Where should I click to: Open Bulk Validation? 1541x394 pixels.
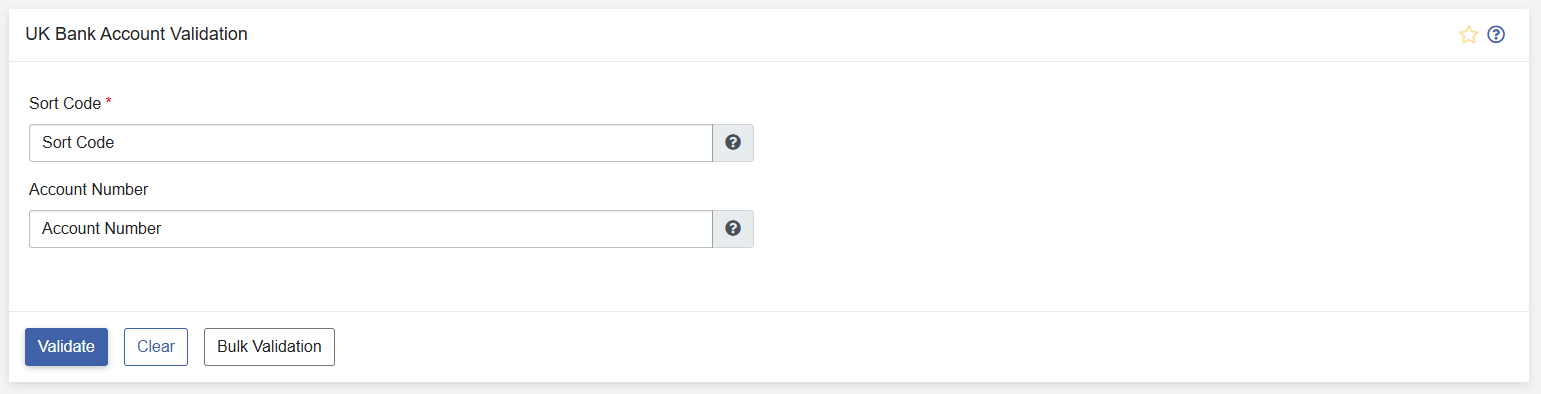[x=269, y=347]
